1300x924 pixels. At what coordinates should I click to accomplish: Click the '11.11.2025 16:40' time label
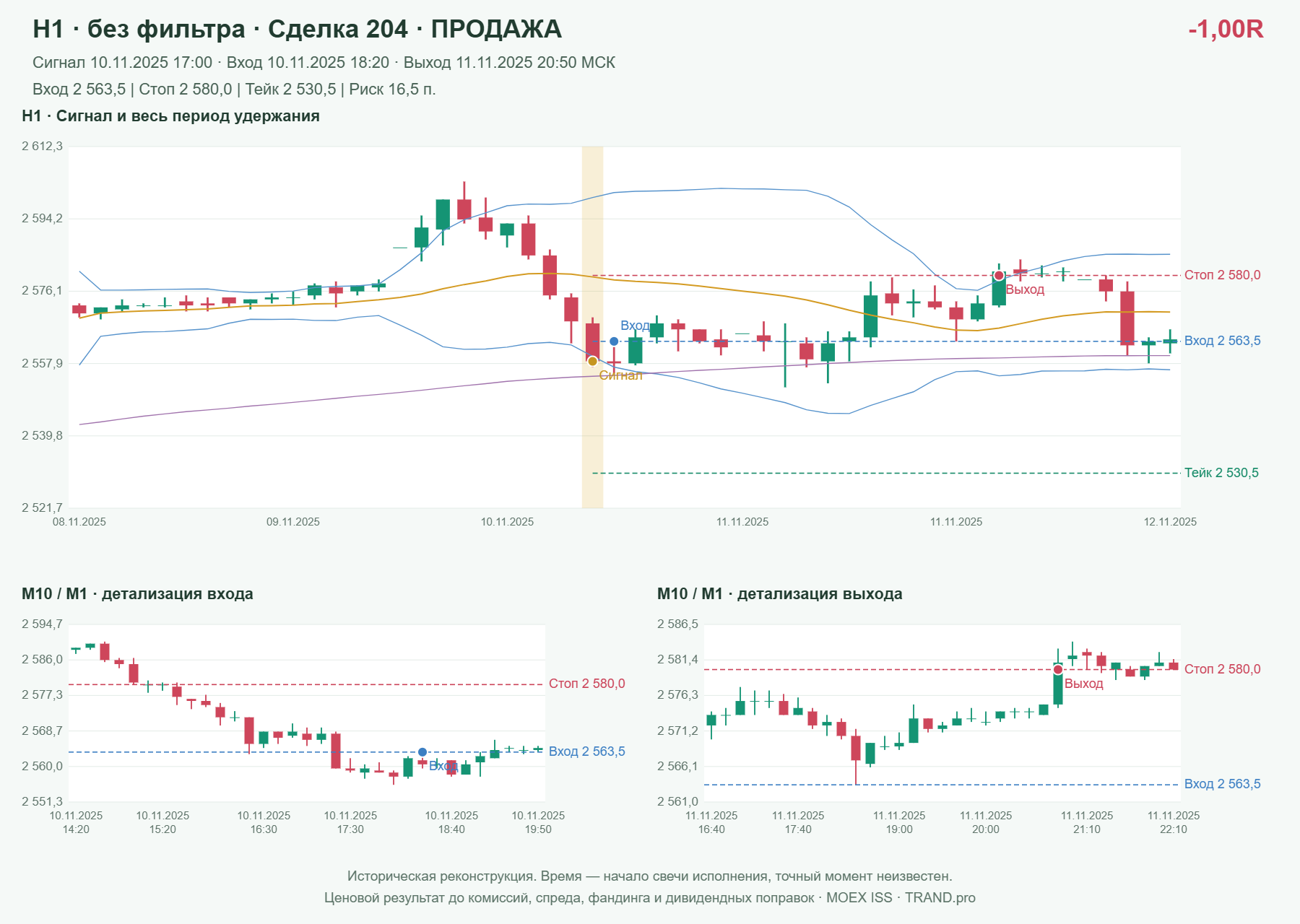click(x=711, y=822)
